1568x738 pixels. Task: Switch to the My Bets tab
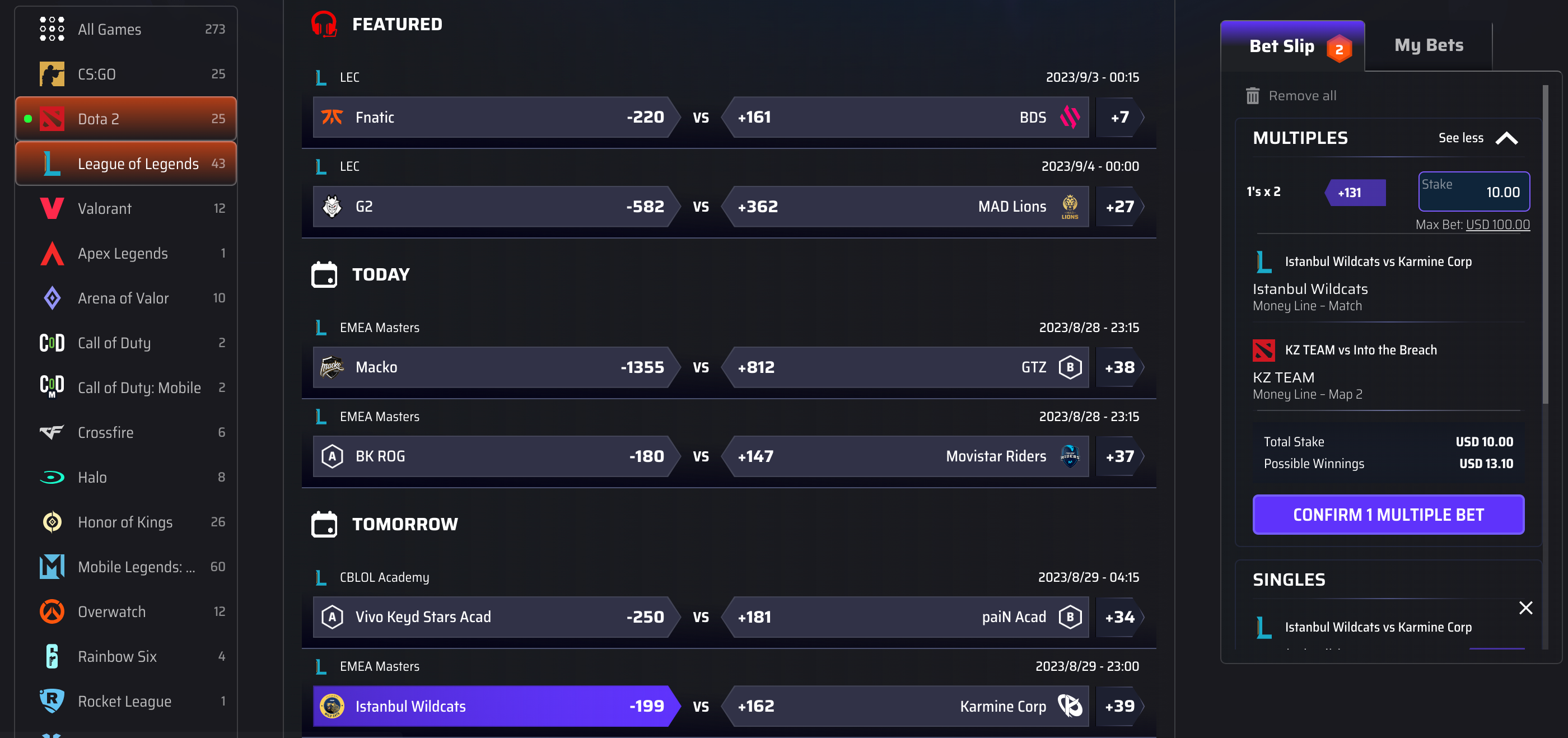coord(1428,45)
